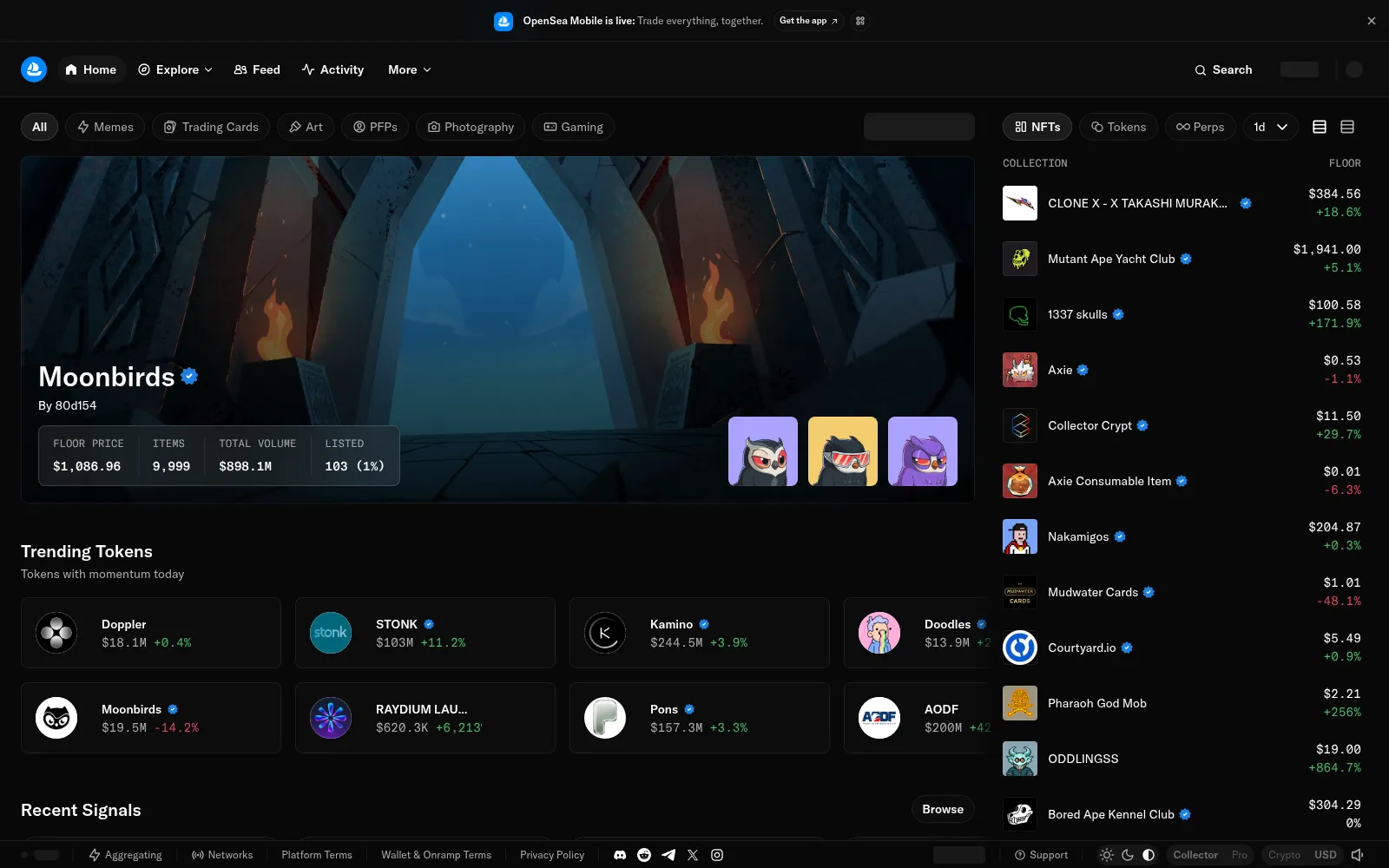Screen dimensions: 1389x868
Task: Open the Privacy Policy link
Action: (552, 855)
